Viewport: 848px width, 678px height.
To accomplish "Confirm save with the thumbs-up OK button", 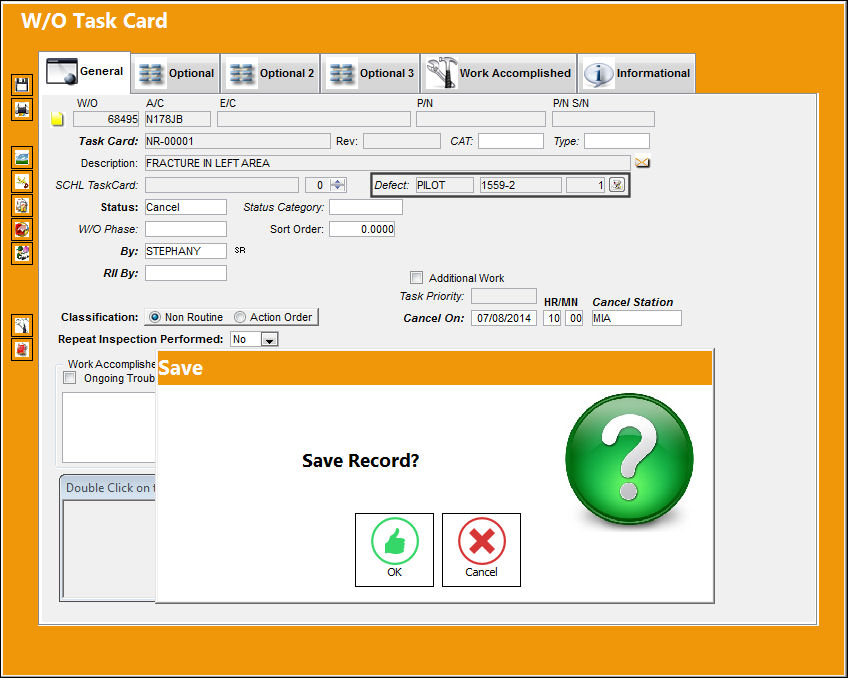I will tap(394, 550).
